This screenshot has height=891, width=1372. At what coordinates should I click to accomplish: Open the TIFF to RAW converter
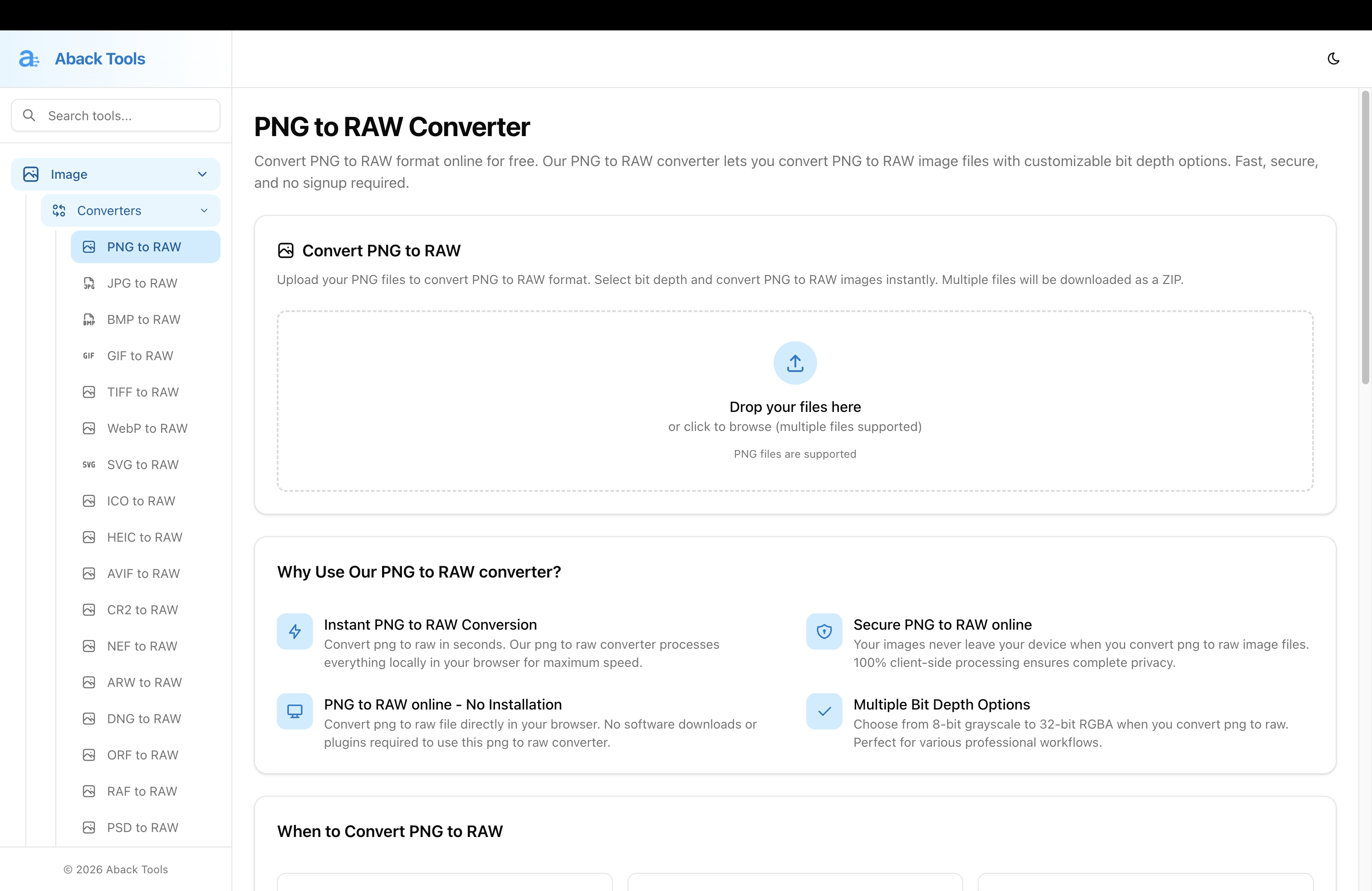point(142,392)
